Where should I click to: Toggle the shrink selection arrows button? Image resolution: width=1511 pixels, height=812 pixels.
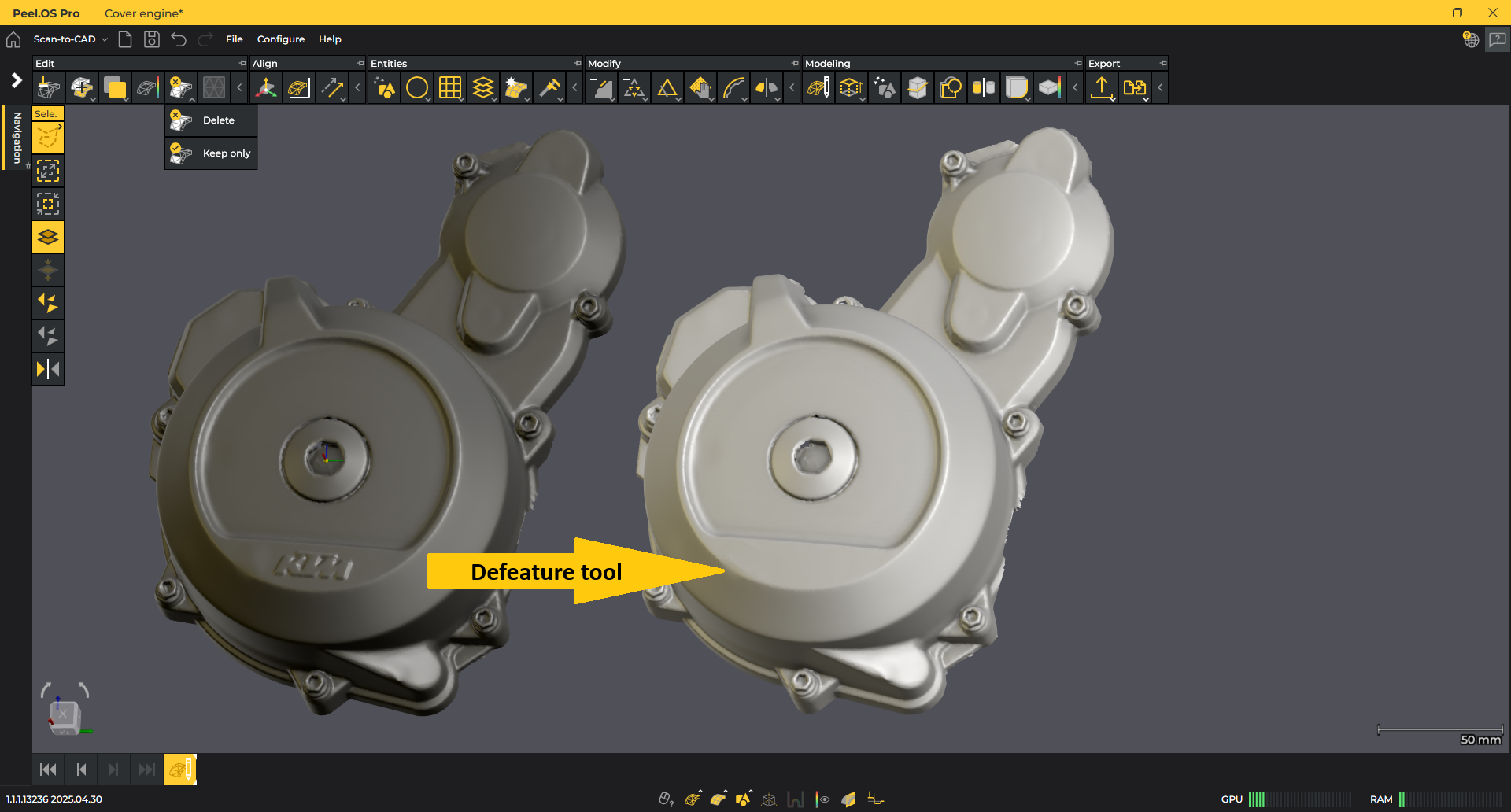pyautogui.click(x=48, y=336)
